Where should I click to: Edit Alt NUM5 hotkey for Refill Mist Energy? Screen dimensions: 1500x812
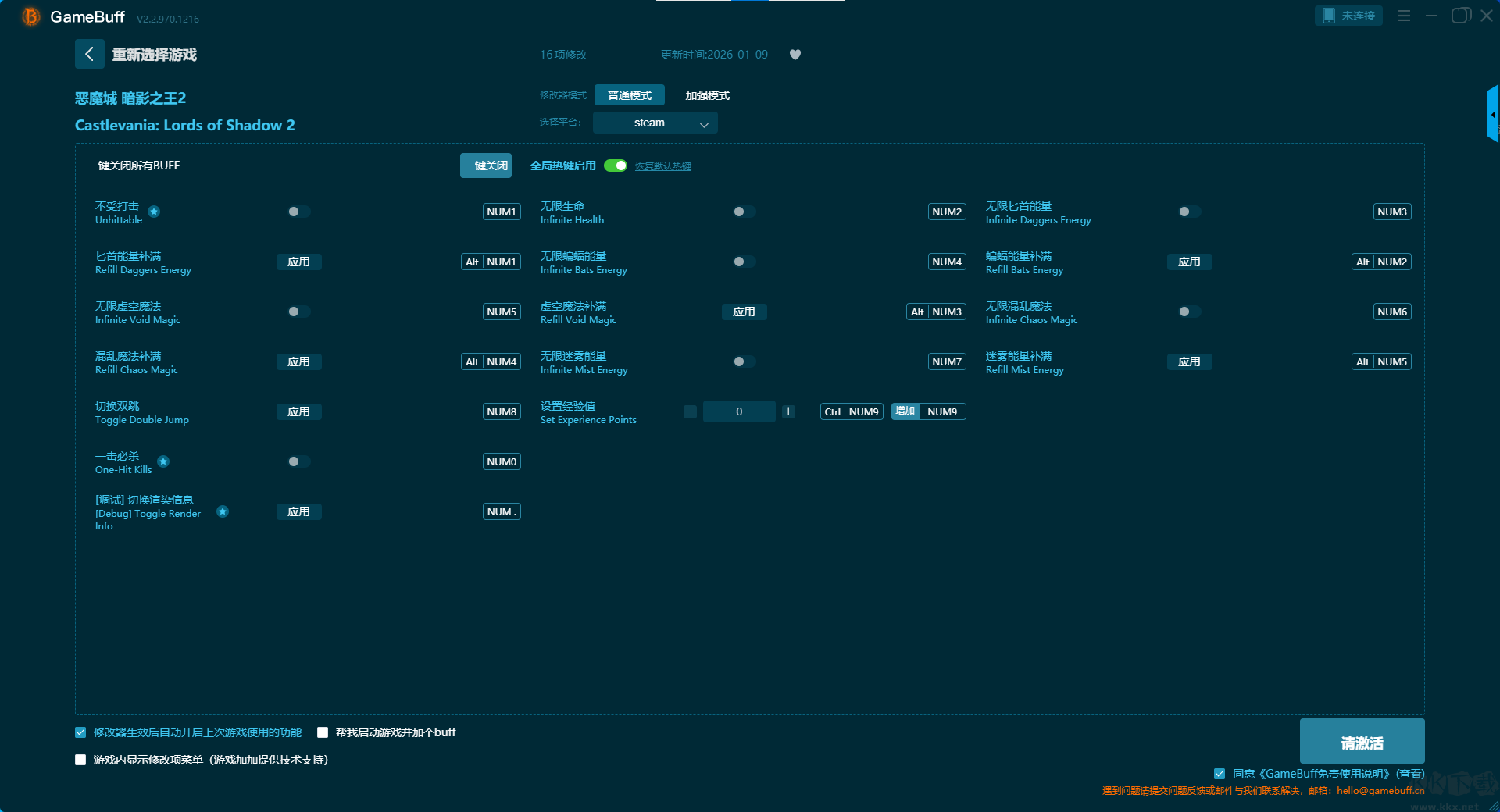(1381, 361)
